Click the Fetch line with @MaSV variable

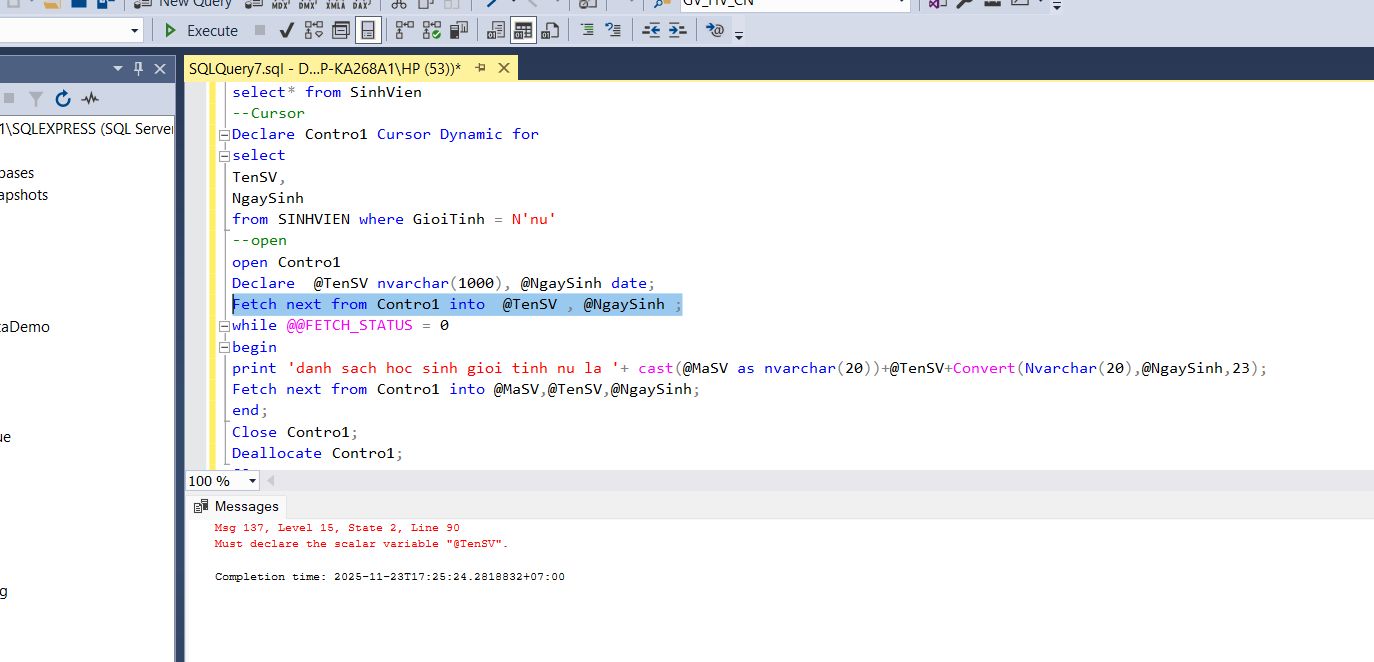click(x=466, y=389)
